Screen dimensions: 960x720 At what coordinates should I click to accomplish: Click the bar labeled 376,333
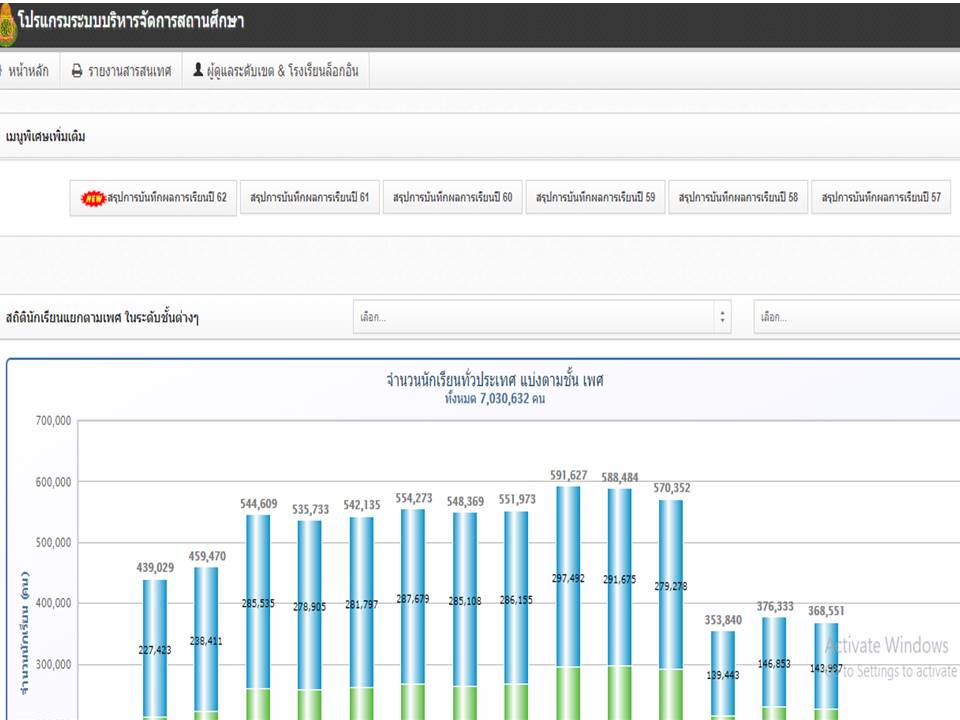coord(774,669)
